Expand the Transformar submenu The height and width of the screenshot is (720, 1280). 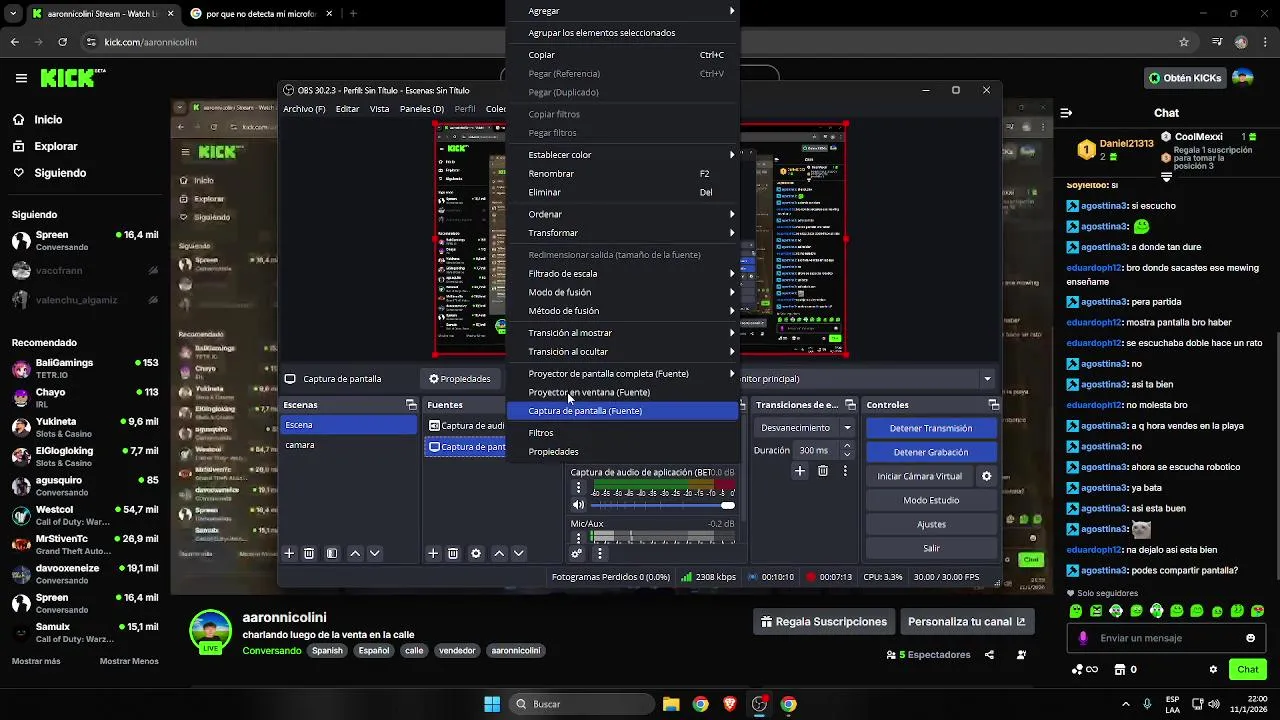pyautogui.click(x=623, y=233)
